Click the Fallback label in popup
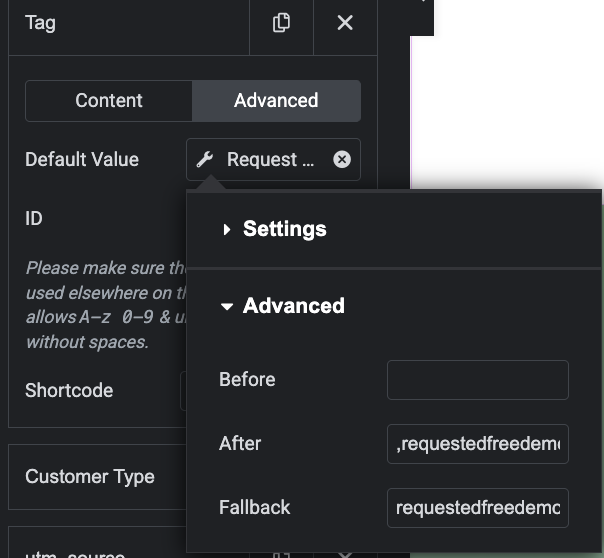This screenshot has height=558, width=604. click(x=254, y=507)
